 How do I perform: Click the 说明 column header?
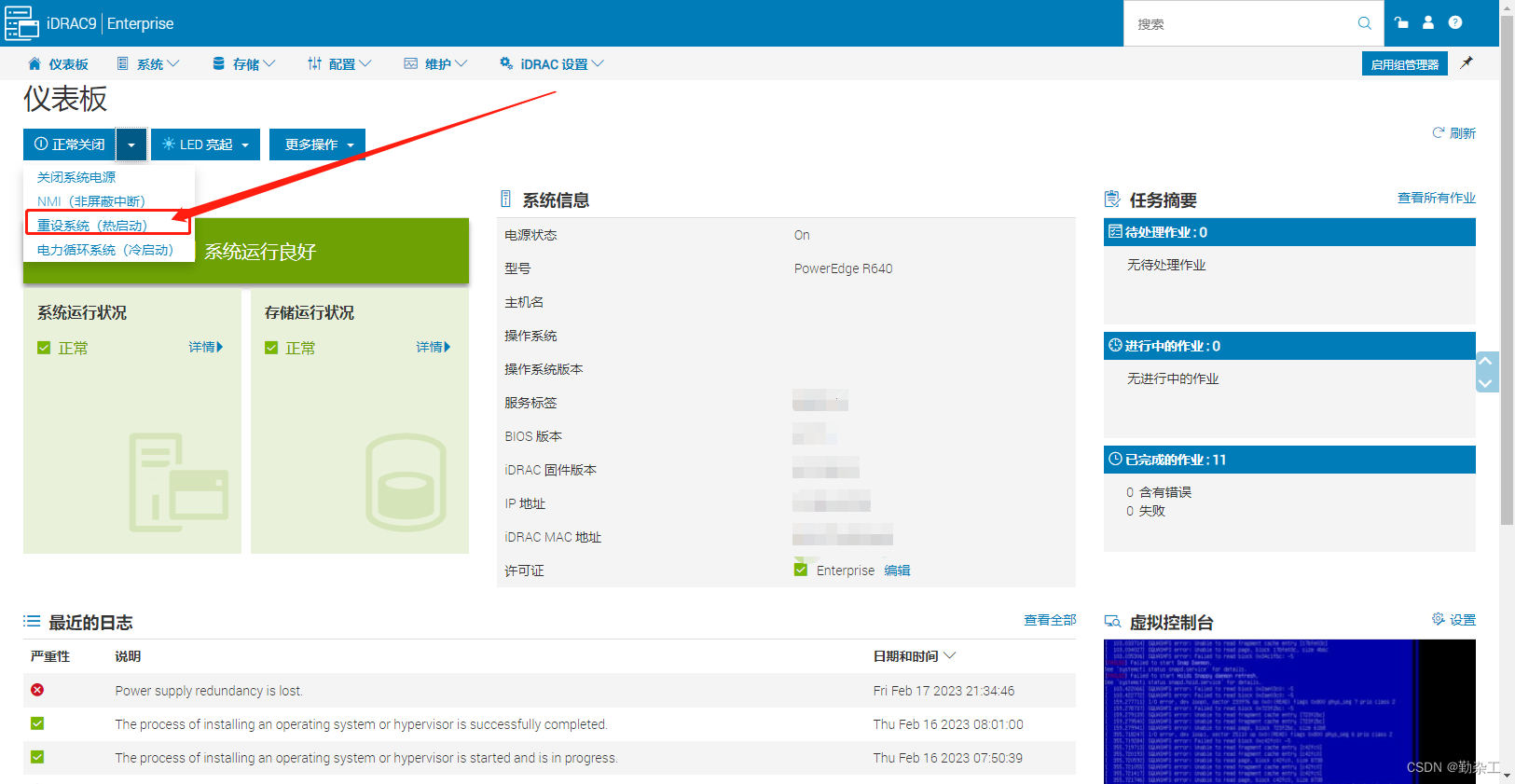(128, 656)
